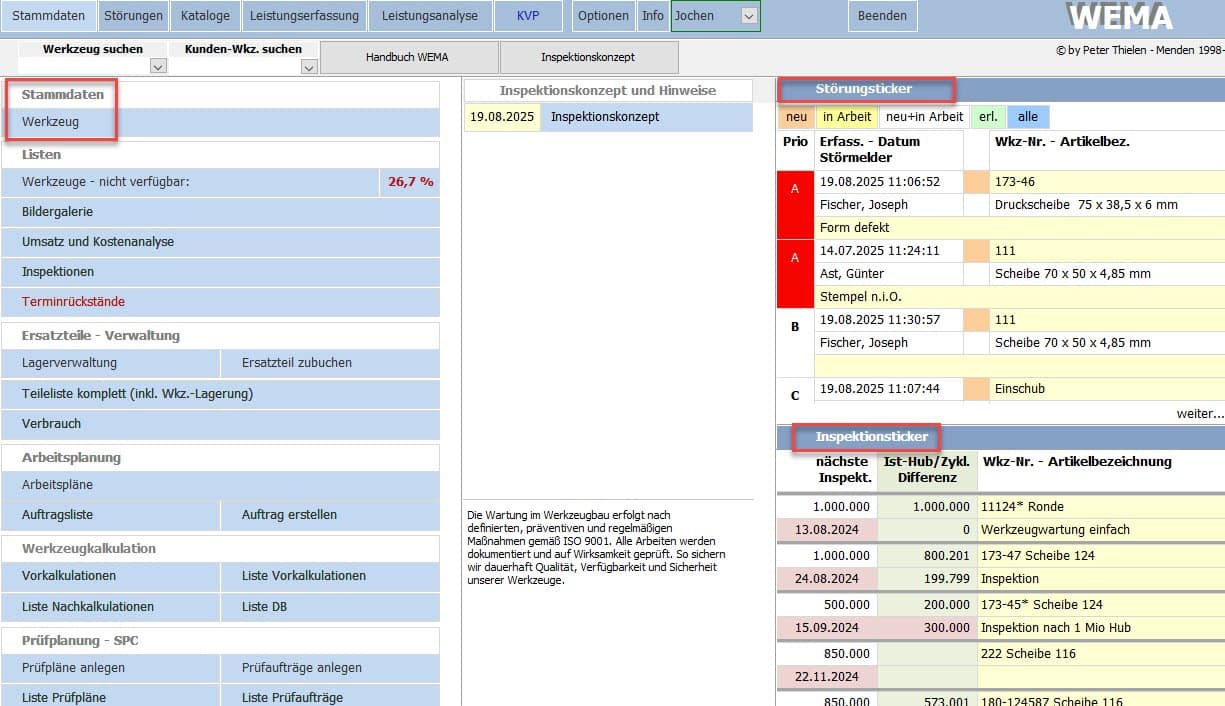1225x706 pixels.
Task: Click the WEMA logo
Action: [1119, 17]
